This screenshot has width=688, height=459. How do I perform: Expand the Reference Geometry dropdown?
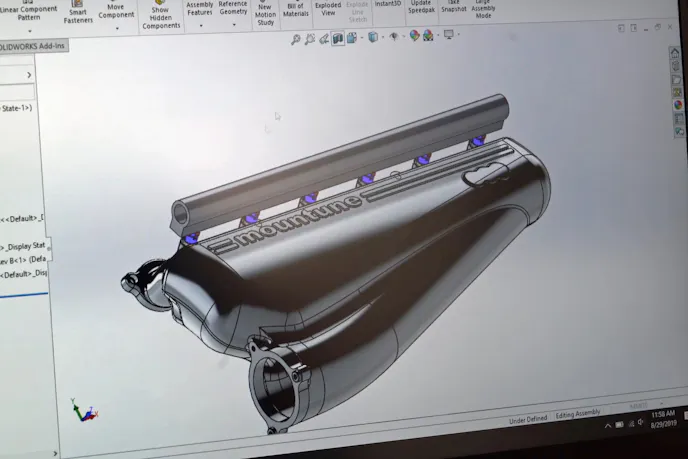pyautogui.click(x=233, y=9)
